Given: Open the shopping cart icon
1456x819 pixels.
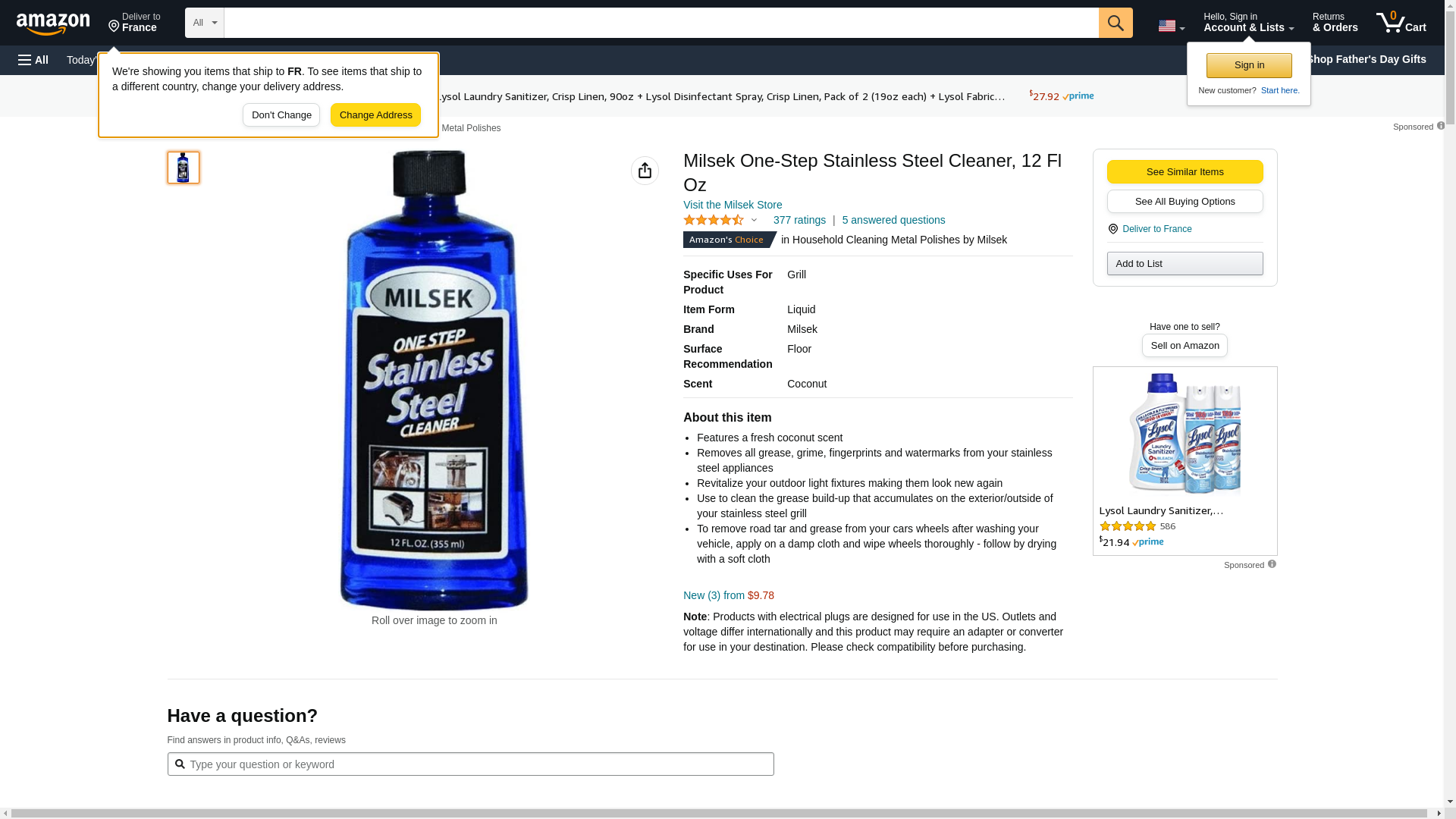Looking at the screenshot, I should (1400, 23).
